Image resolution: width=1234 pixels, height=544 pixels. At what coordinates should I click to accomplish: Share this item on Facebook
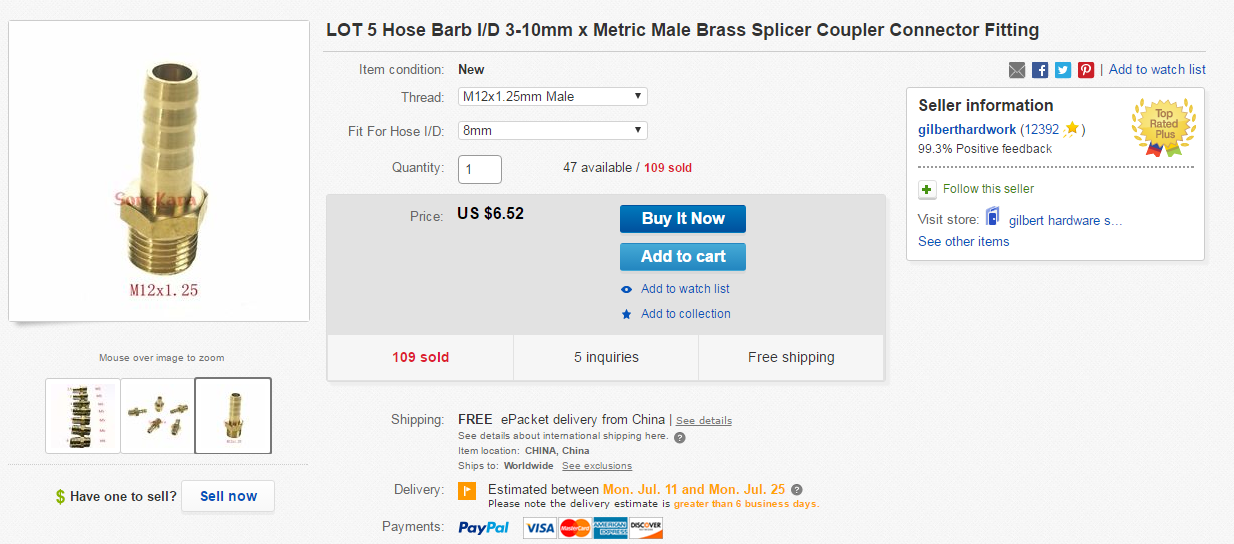point(1040,70)
